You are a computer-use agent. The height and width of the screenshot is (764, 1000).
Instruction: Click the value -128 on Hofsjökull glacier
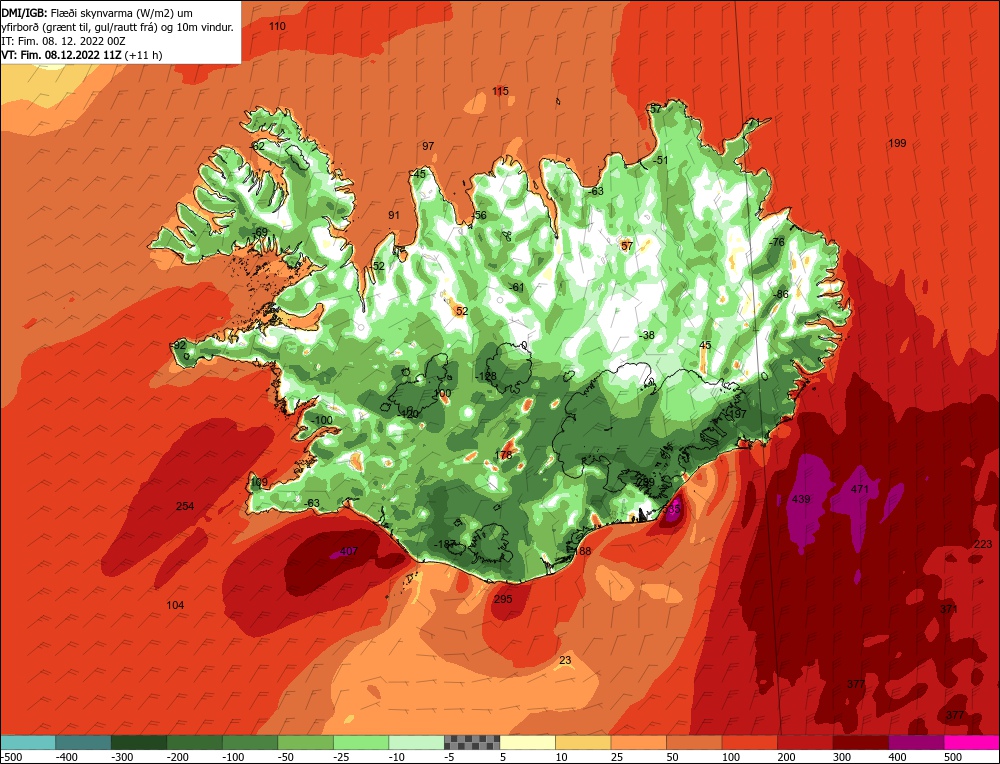coord(486,376)
